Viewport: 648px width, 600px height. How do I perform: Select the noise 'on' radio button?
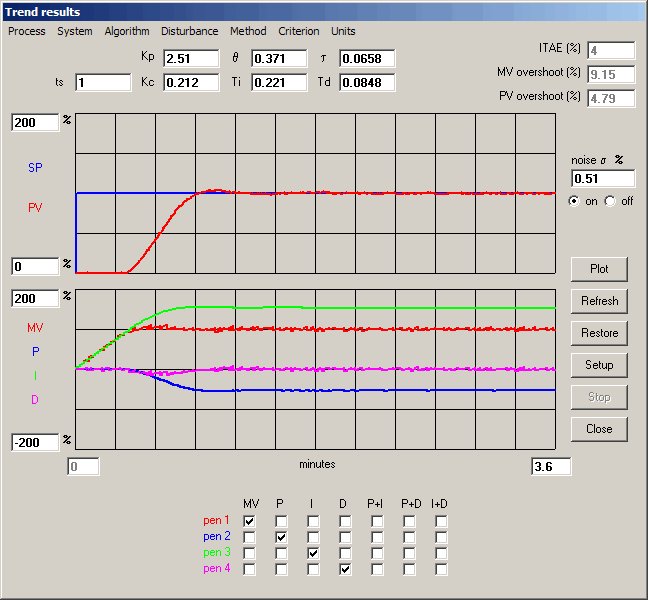coord(574,201)
